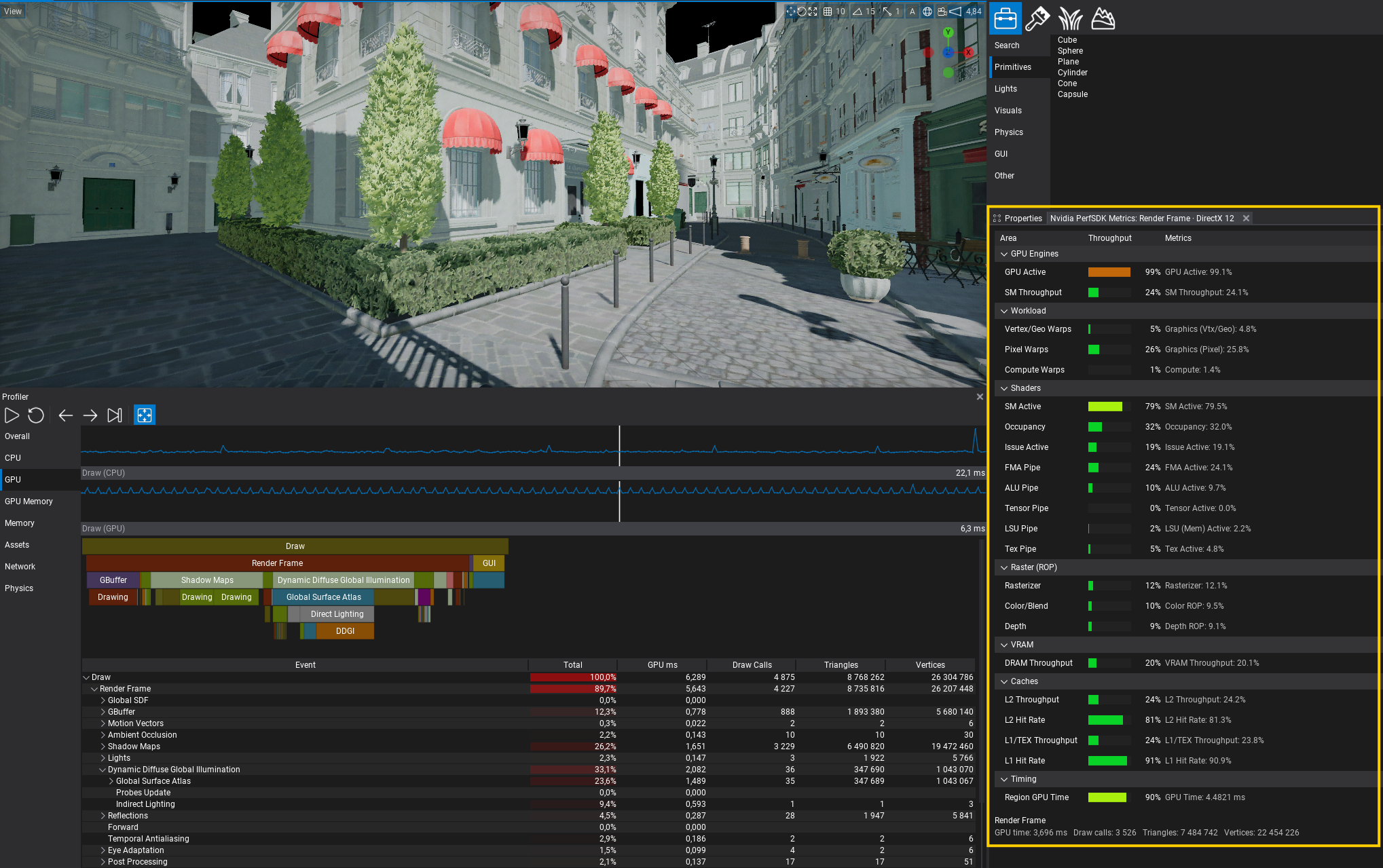Collapse the Shaders section
The image size is (1383, 868).
[x=1004, y=388]
